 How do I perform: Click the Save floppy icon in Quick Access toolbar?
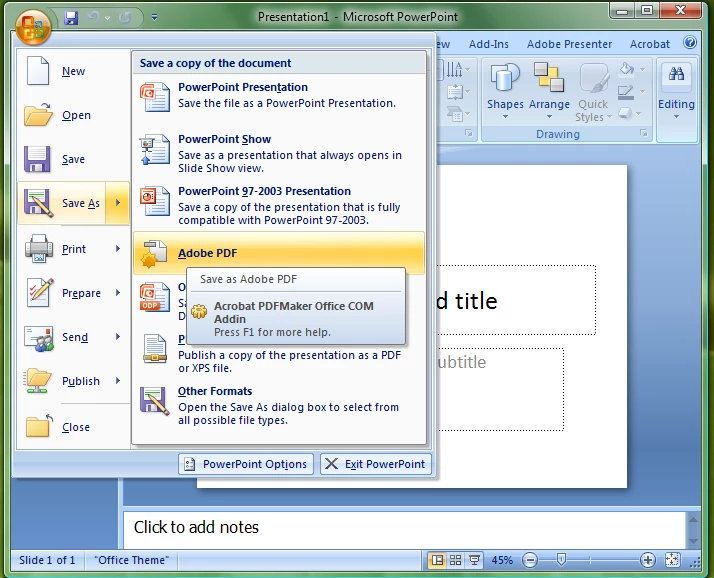tap(71, 18)
